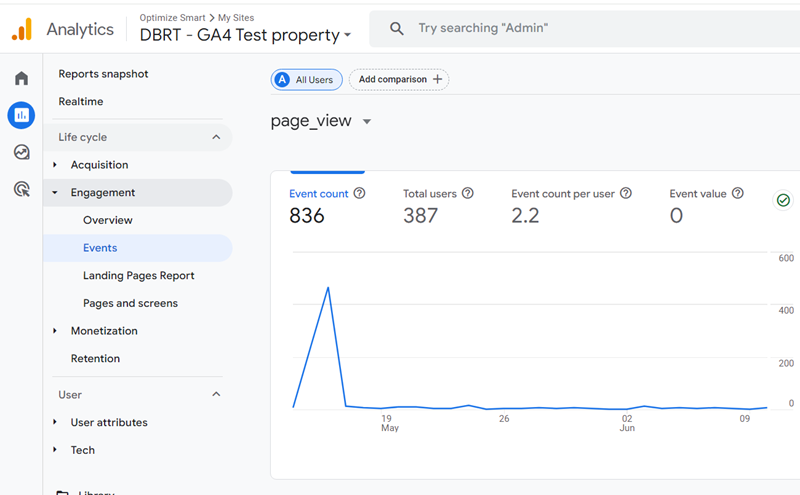Open the Retention report

tap(95, 358)
